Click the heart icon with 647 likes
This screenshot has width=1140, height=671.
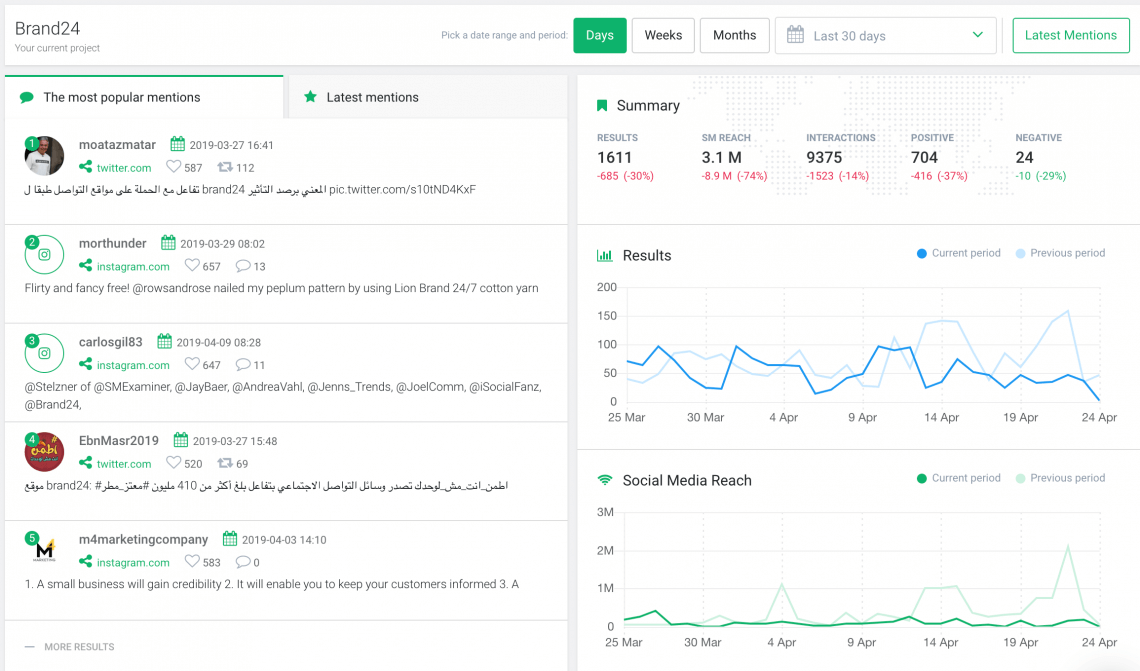coord(192,363)
